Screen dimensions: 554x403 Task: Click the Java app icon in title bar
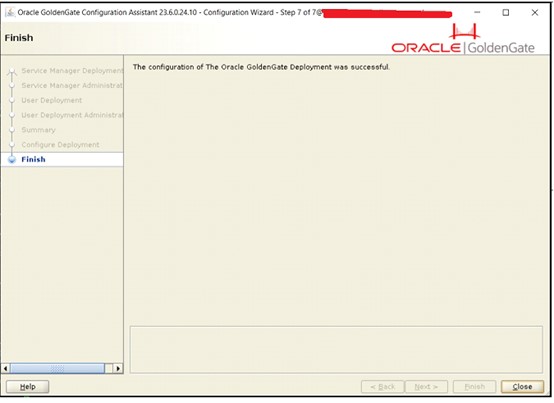pyautogui.click(x=10, y=12)
